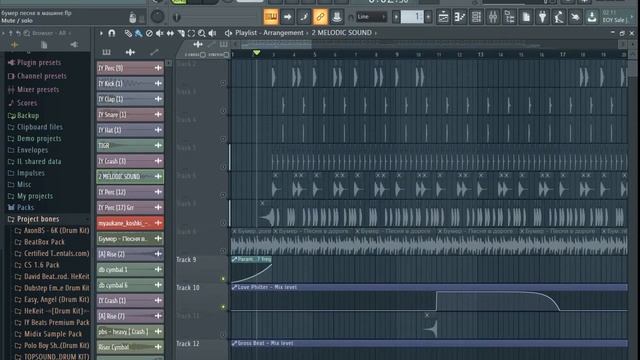Toggle the playlist magnet snap icon
640x360 pixels.
coord(112,33)
